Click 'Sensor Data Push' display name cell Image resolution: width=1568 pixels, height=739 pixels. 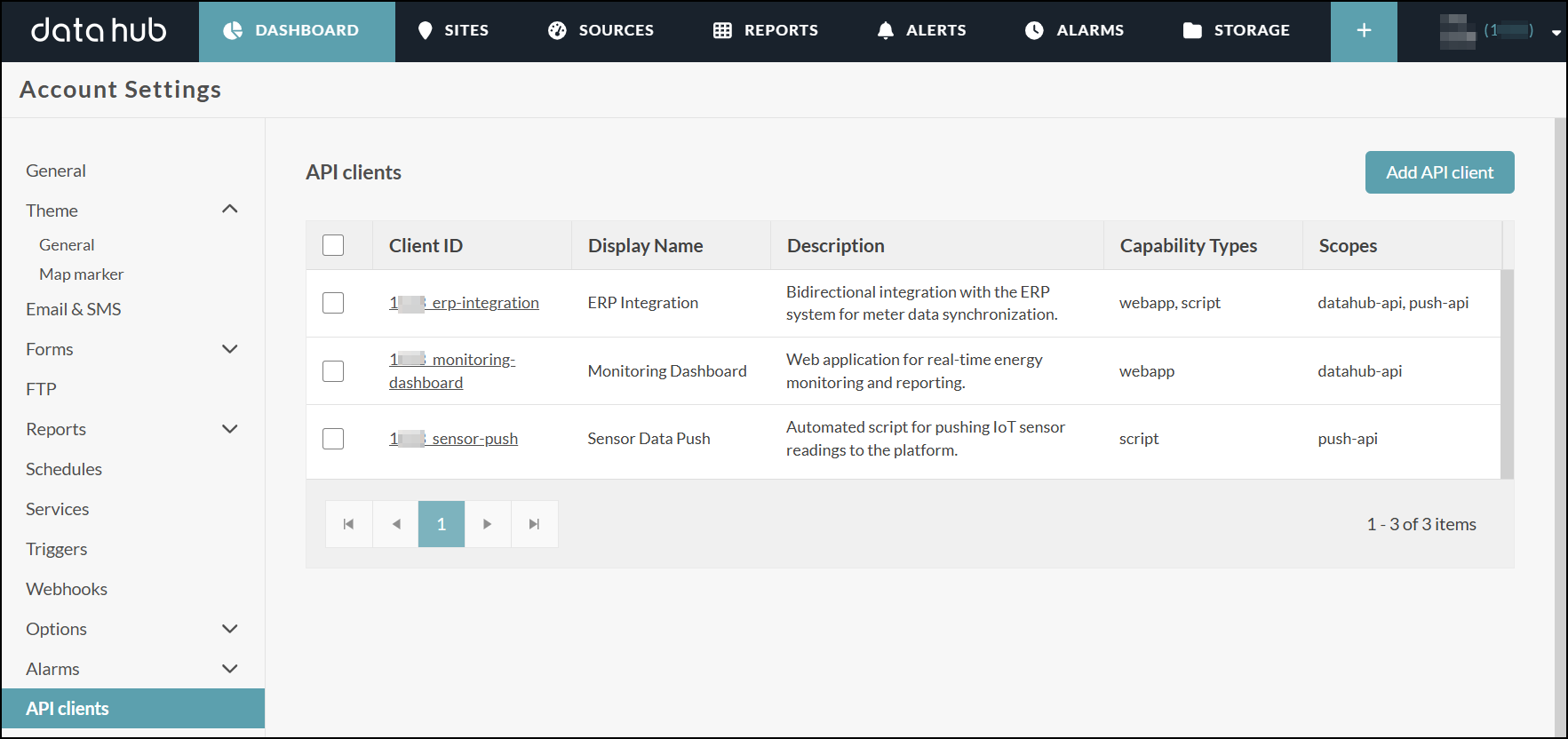click(649, 439)
